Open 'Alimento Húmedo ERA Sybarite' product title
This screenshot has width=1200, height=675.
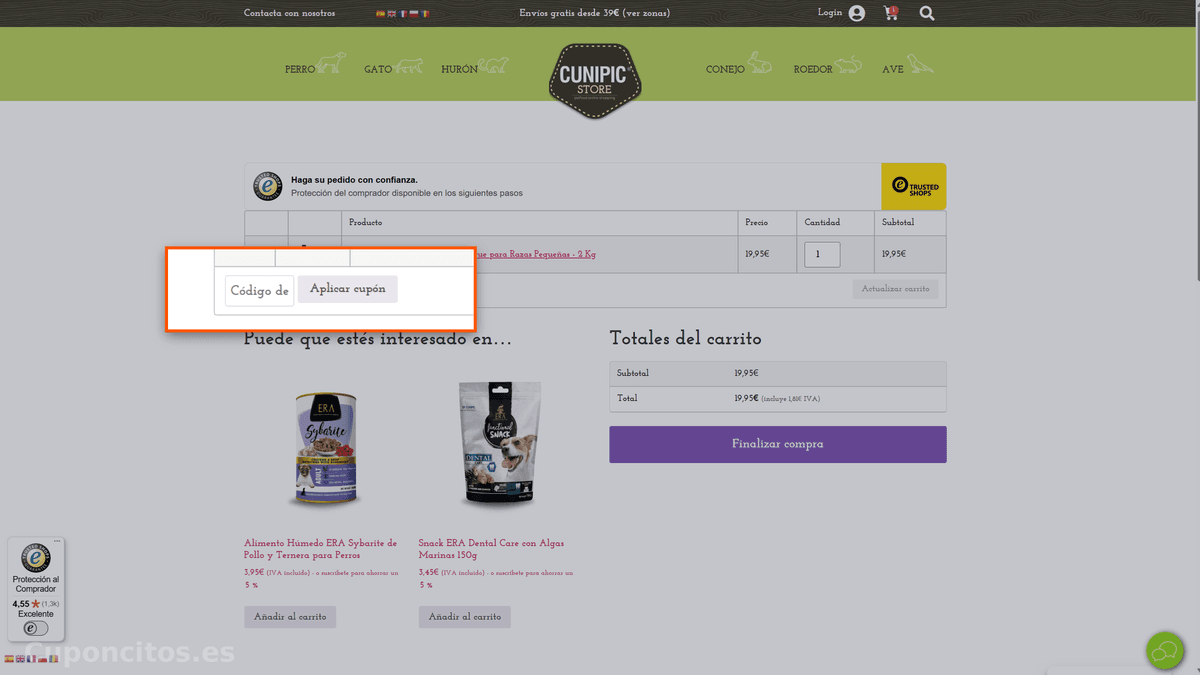(321, 549)
